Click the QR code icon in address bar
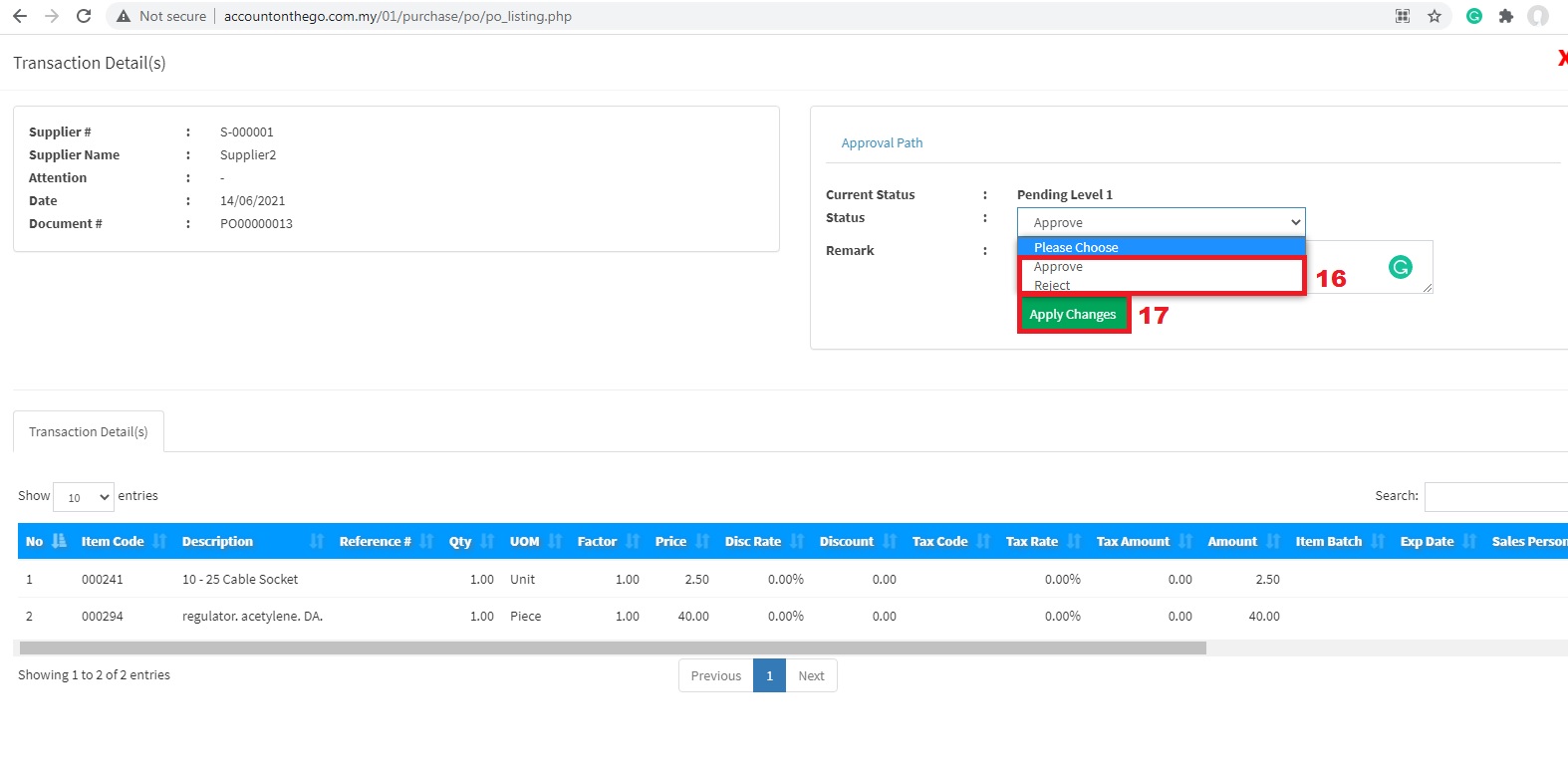 coord(1403,16)
